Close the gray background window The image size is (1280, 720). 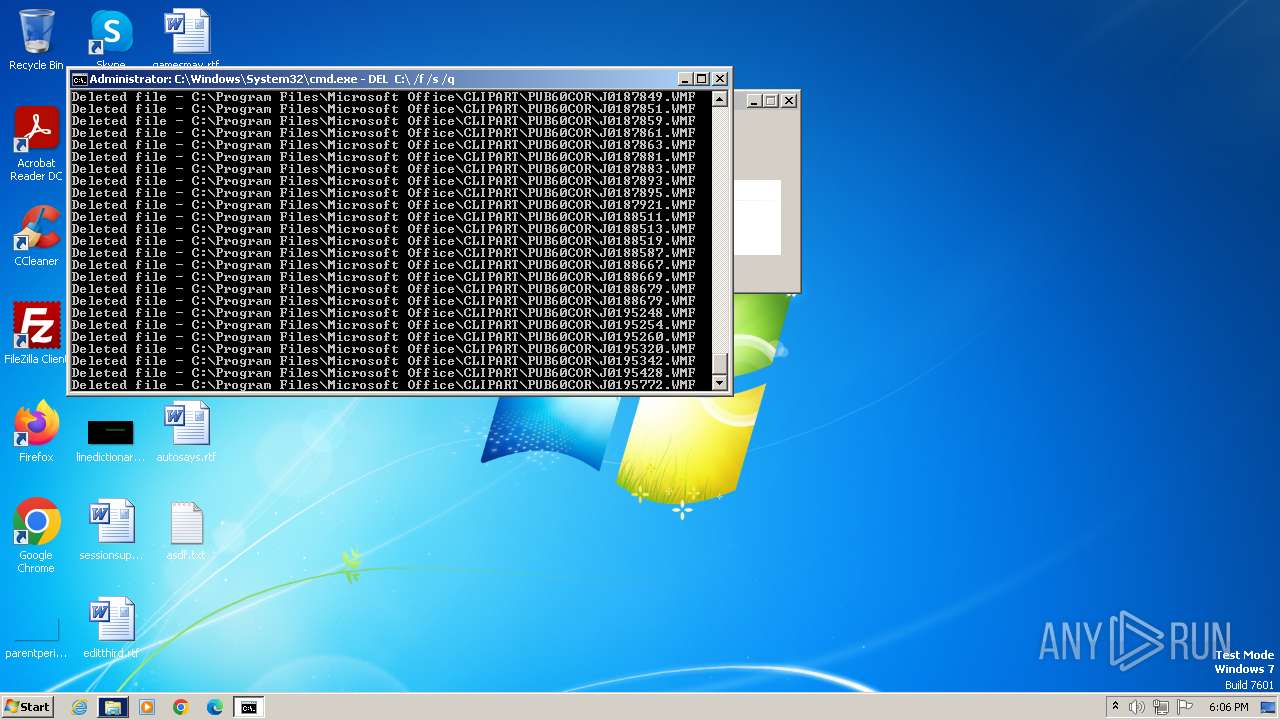(x=789, y=100)
